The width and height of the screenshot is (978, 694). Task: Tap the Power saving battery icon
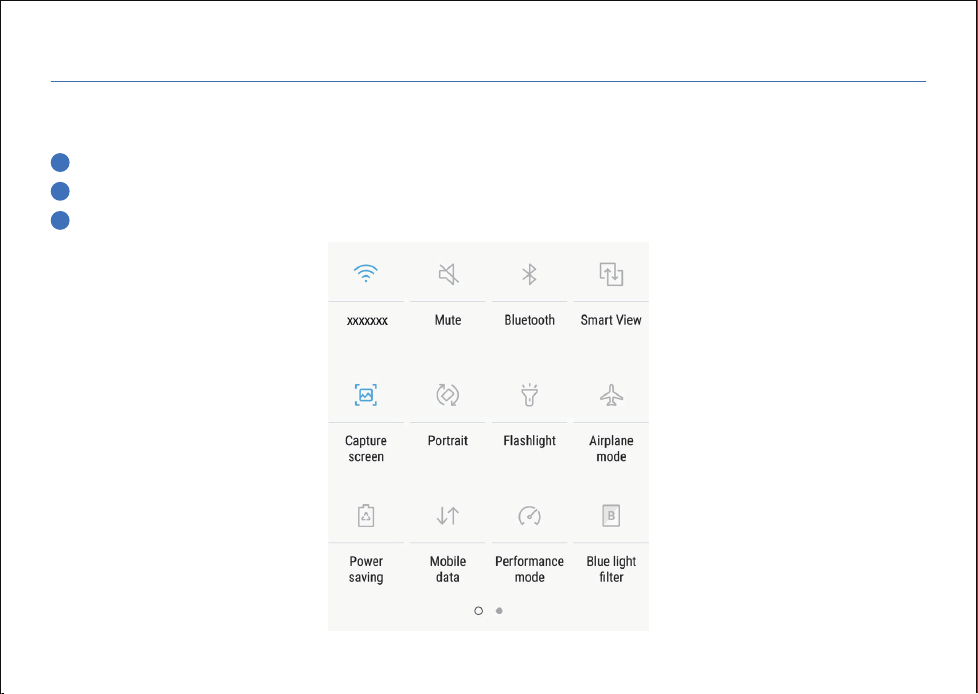(366, 516)
